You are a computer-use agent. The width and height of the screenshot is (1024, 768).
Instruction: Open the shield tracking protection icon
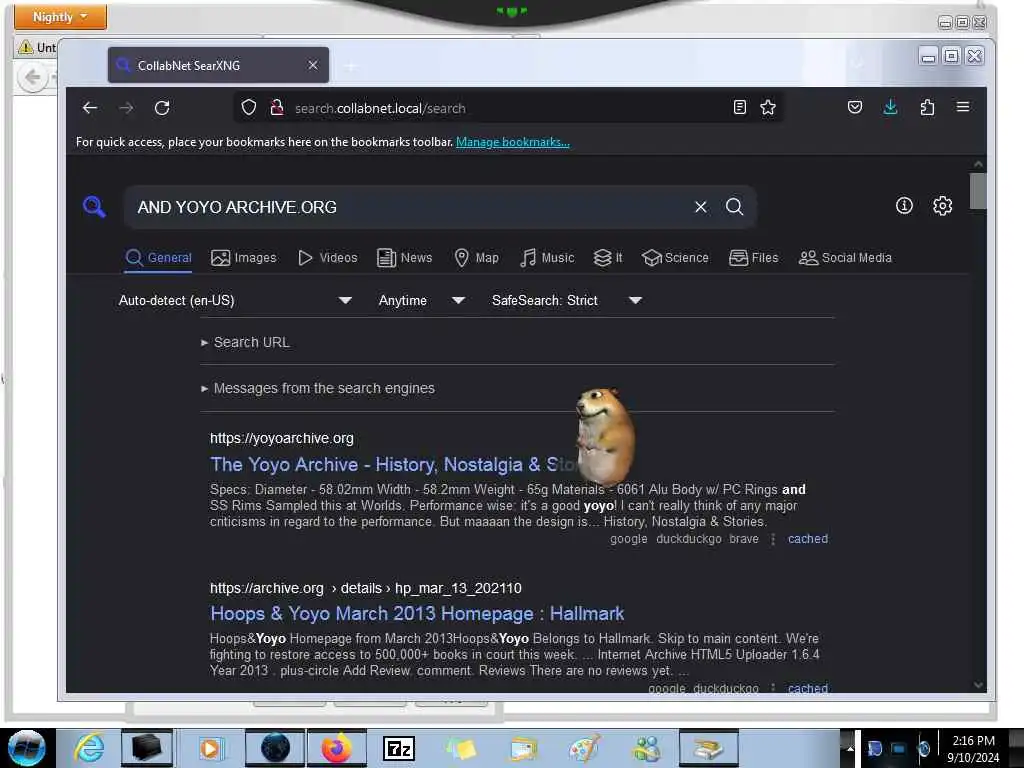point(249,107)
